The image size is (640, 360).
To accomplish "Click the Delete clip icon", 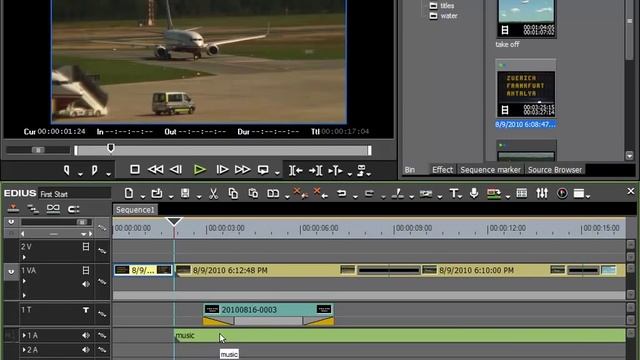I will click(x=300, y=193).
